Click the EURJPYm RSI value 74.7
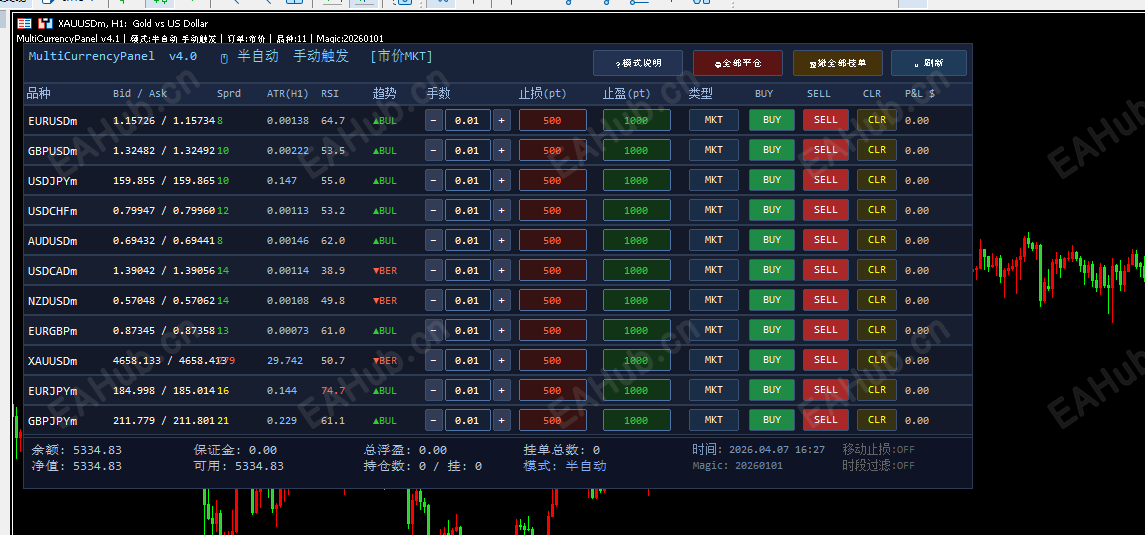The height and width of the screenshot is (535, 1145). (333, 390)
